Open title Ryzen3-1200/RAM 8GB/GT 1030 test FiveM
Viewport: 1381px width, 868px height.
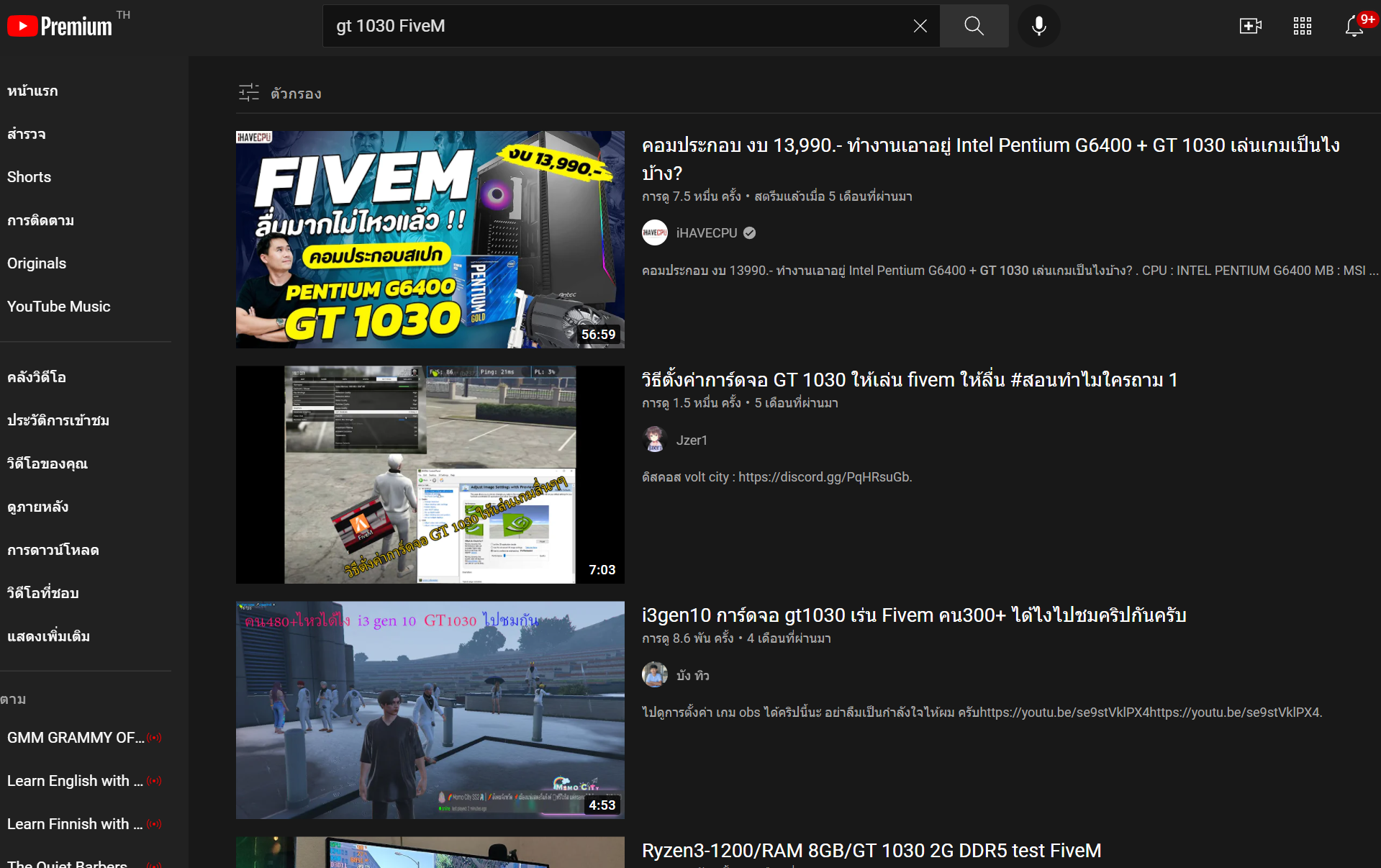click(871, 850)
